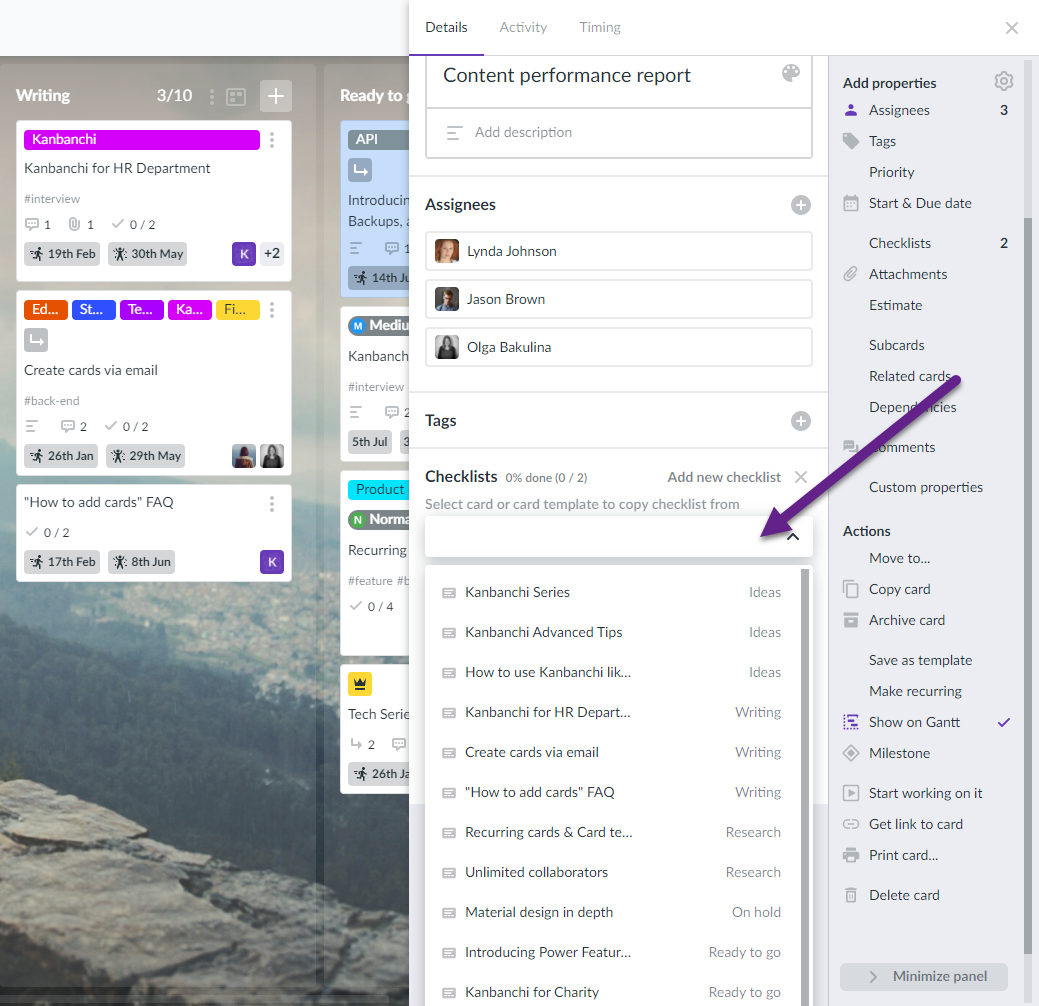Click the Milestone diamond icon

(x=851, y=753)
